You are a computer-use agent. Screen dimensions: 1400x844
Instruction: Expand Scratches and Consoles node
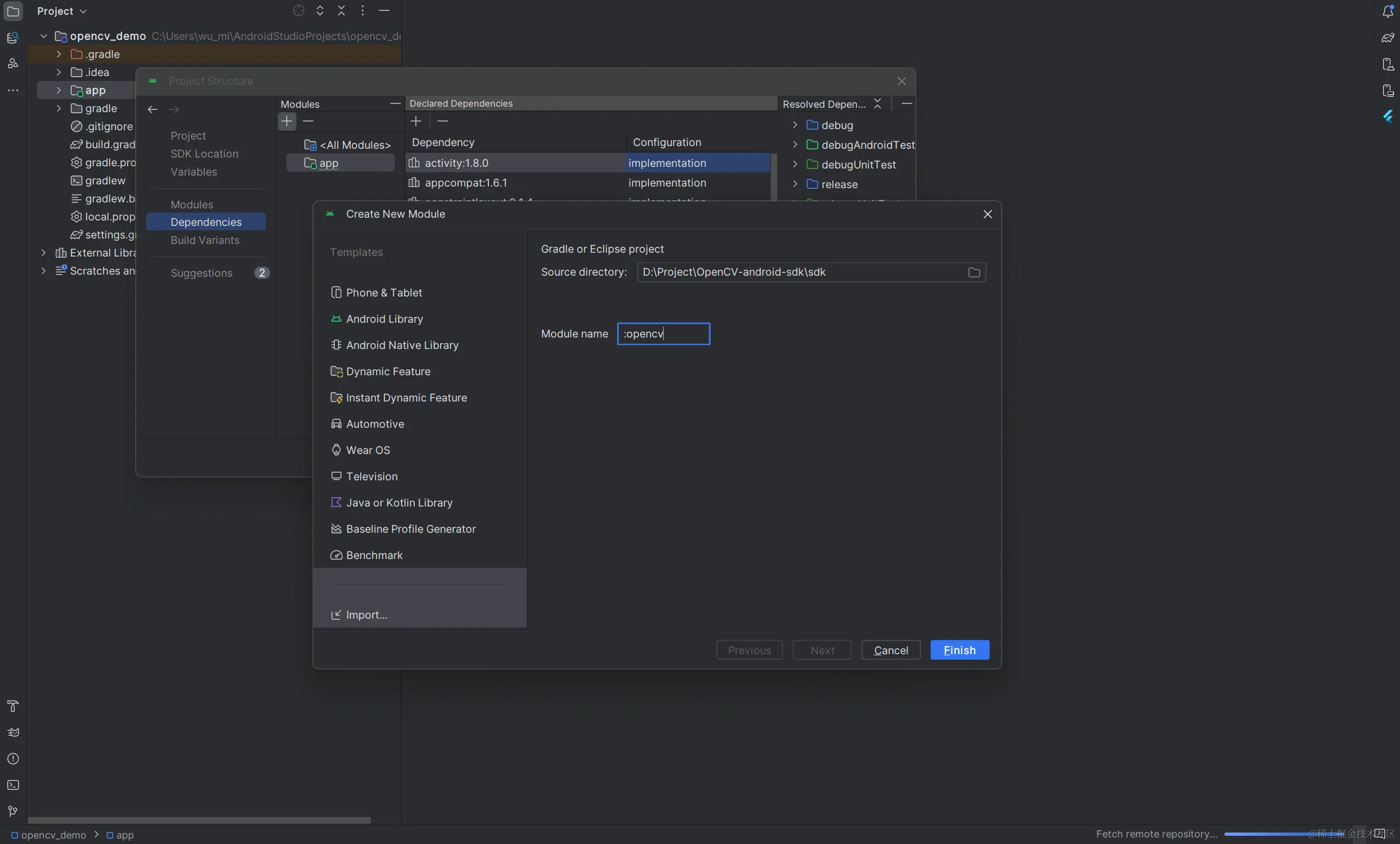coord(43,271)
